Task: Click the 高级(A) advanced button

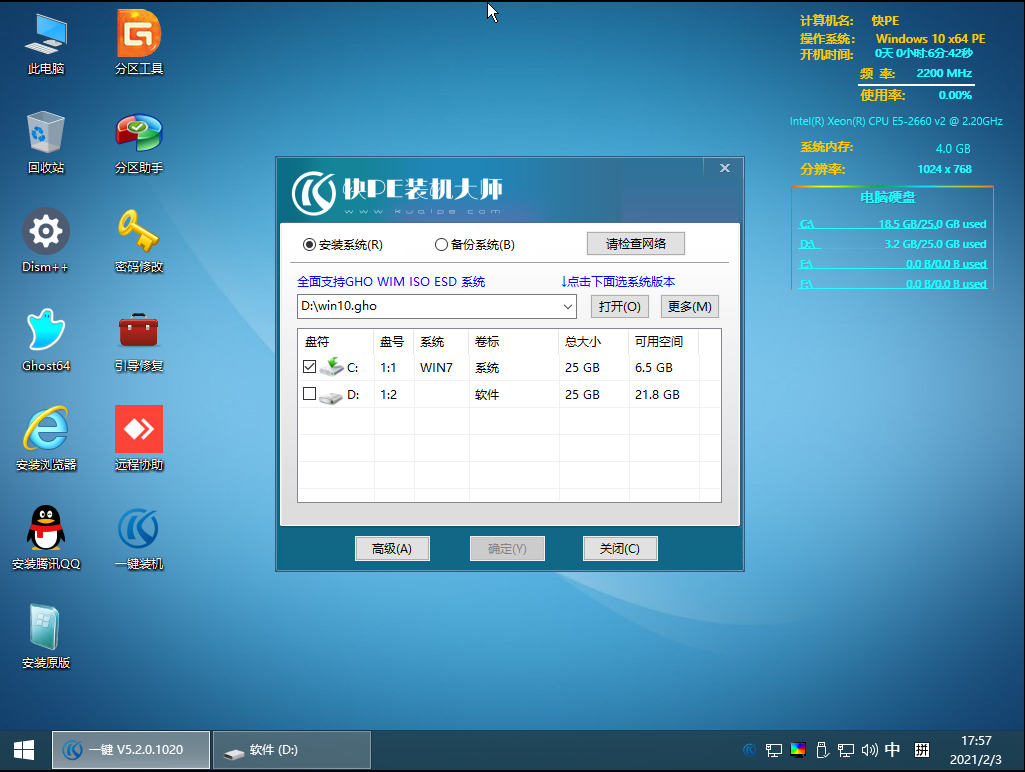Action: (x=392, y=548)
